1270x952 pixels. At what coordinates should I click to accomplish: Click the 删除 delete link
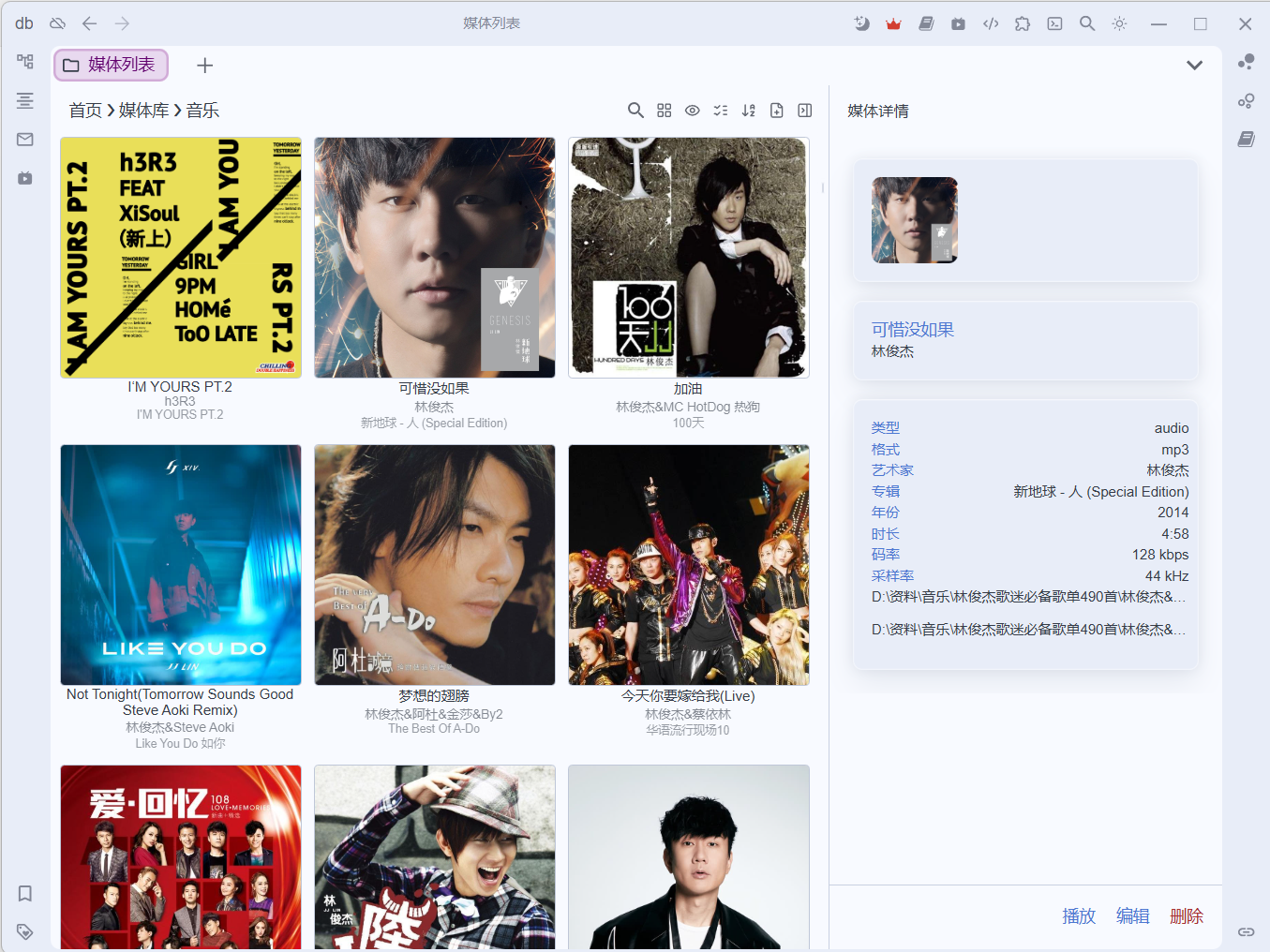click(x=1187, y=916)
